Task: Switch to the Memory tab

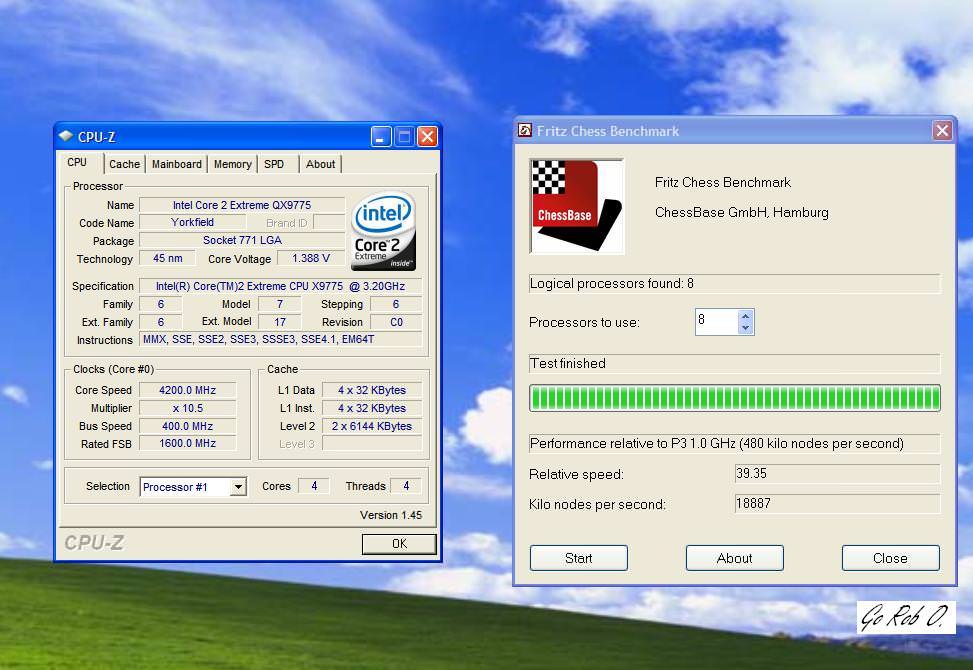Action: [x=233, y=164]
